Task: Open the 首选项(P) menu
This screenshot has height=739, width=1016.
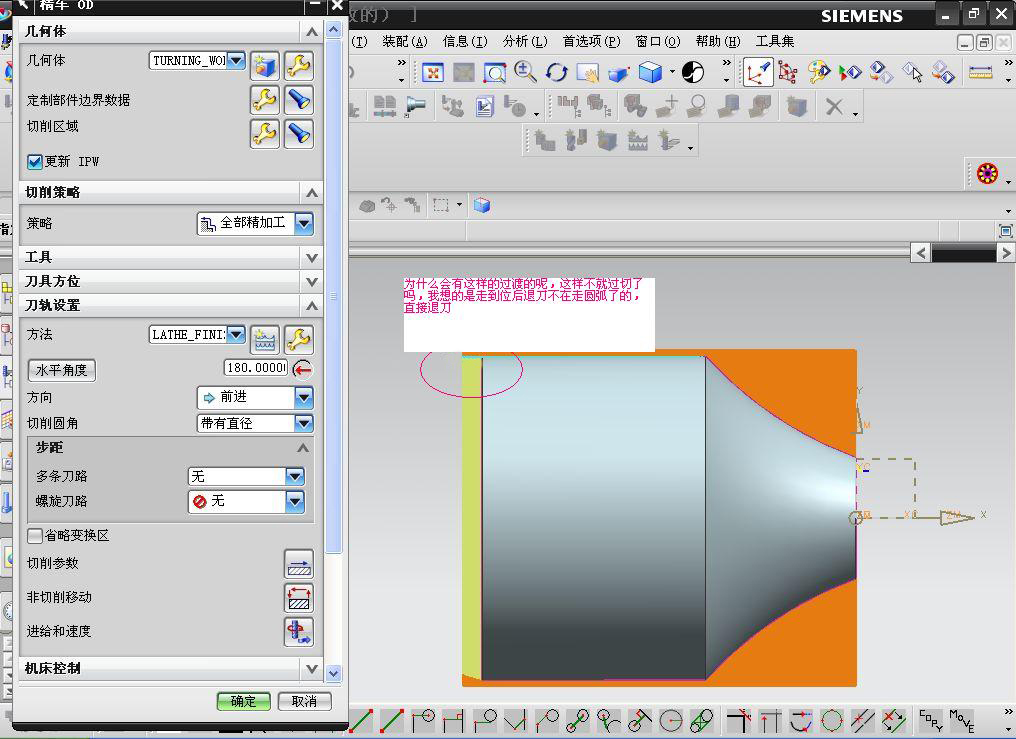Action: [x=591, y=41]
